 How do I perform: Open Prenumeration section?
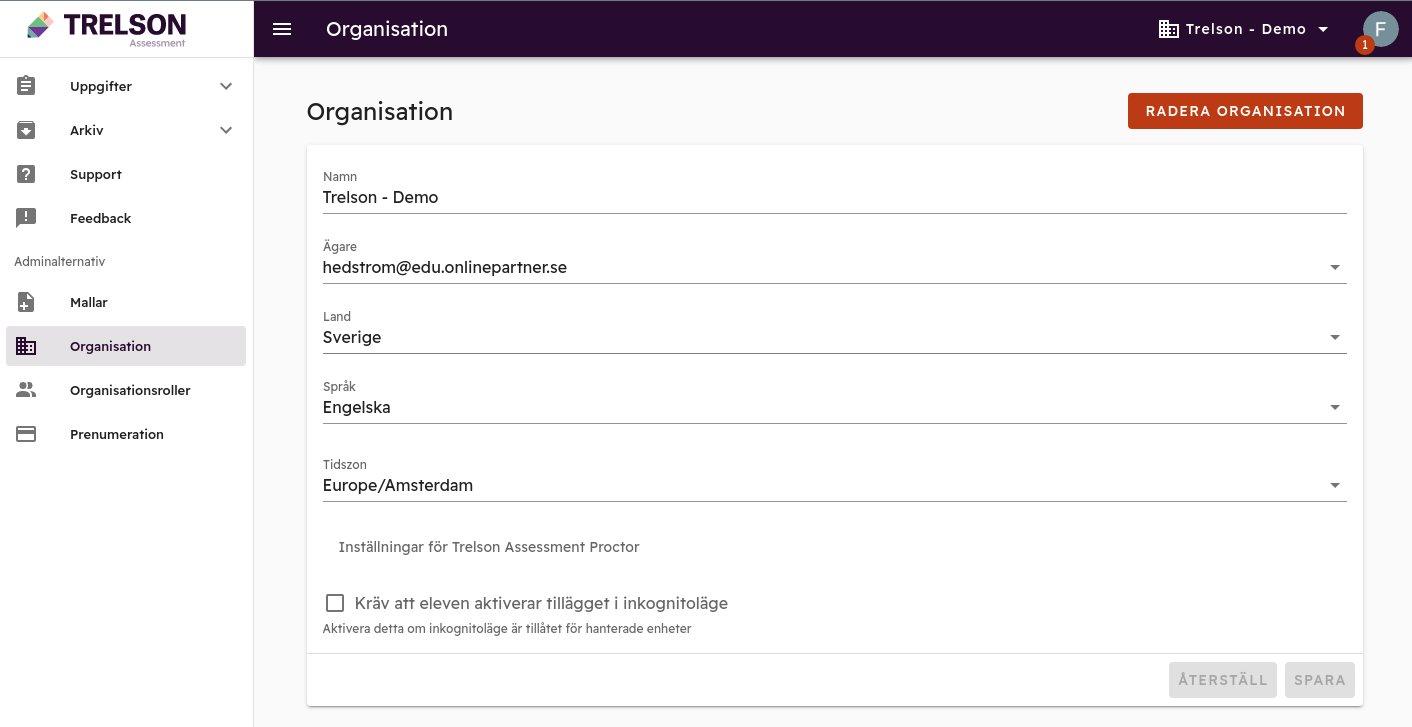point(126,434)
